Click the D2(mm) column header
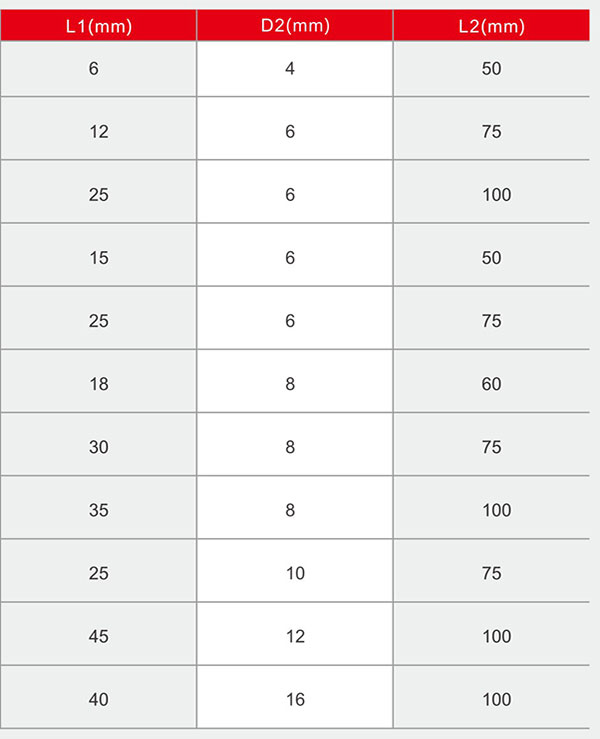This screenshot has width=600, height=739. tap(295, 25)
